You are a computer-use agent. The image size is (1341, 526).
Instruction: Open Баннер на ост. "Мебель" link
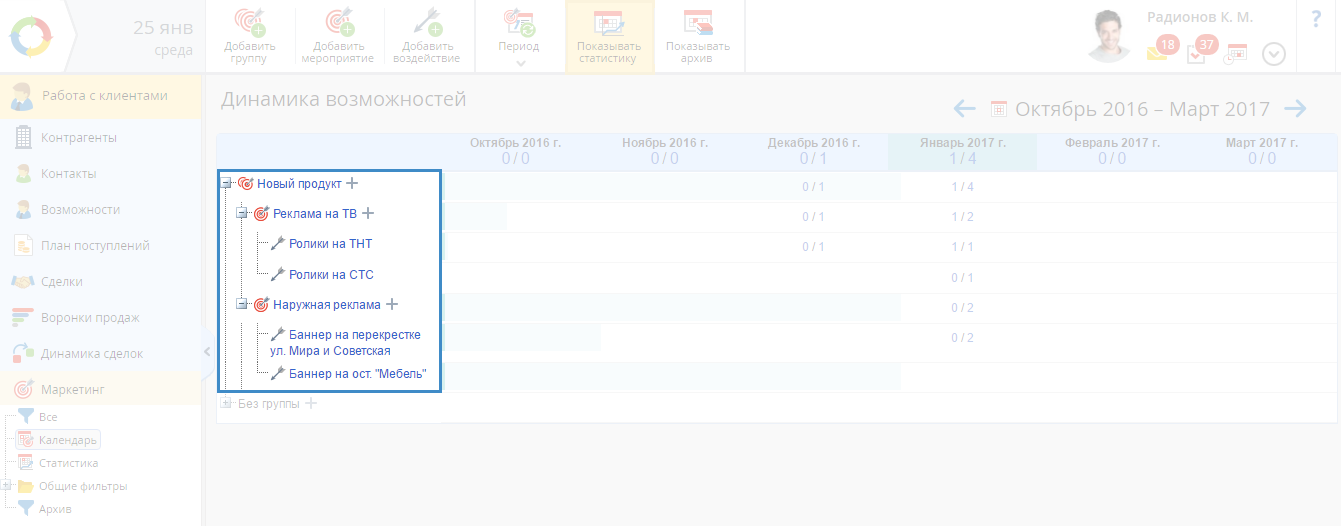tap(358, 374)
